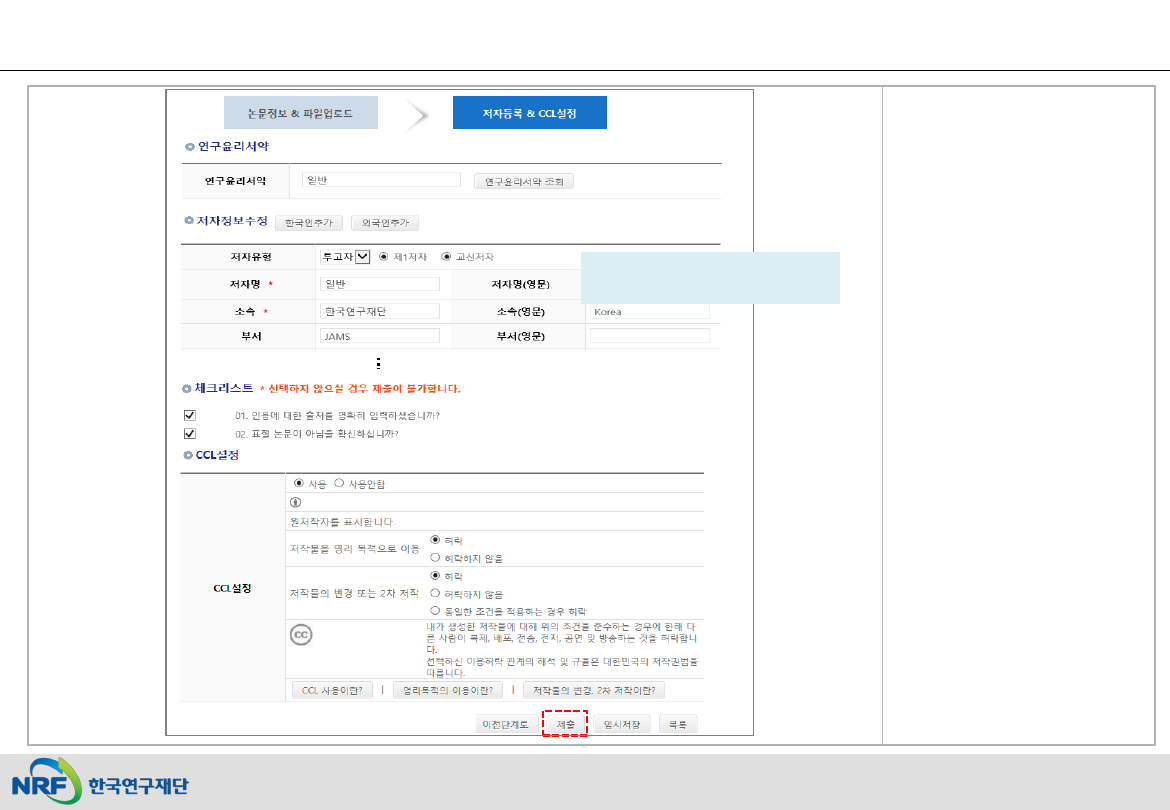1170x810 pixels.
Task: Add a Korean author with 한국인추가
Action: click(309, 223)
